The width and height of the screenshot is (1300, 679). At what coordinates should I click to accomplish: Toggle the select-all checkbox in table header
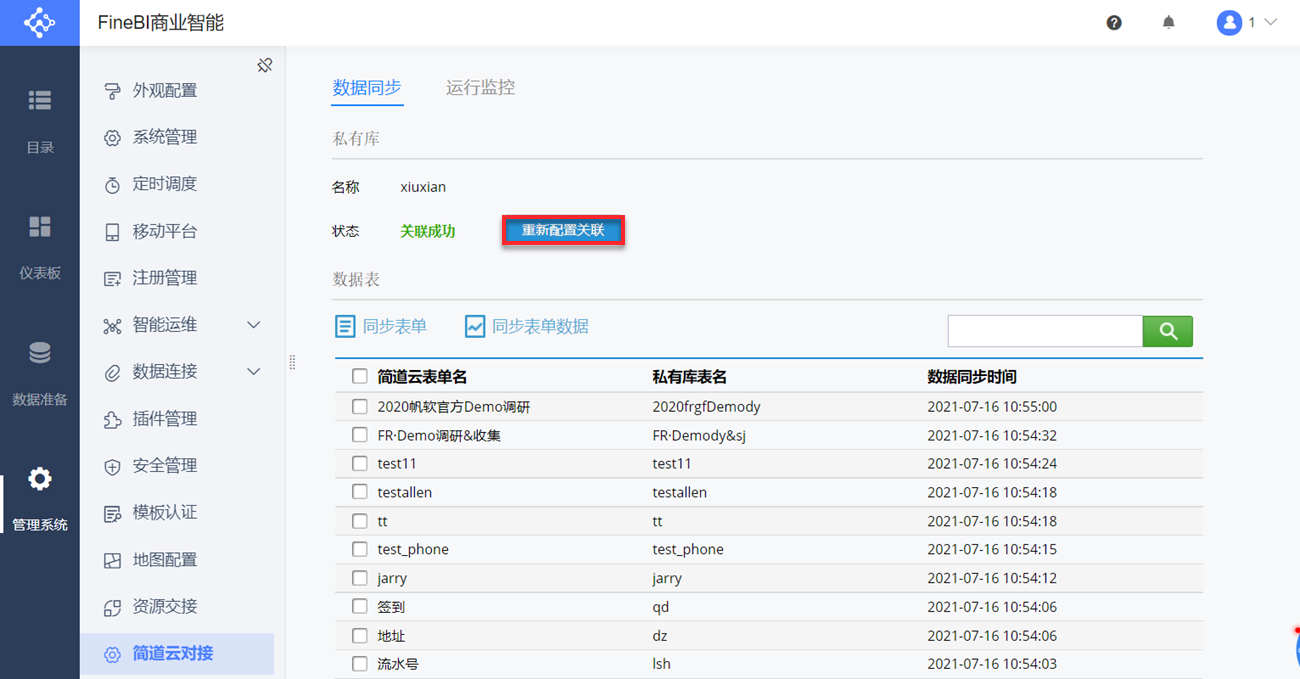(x=360, y=377)
